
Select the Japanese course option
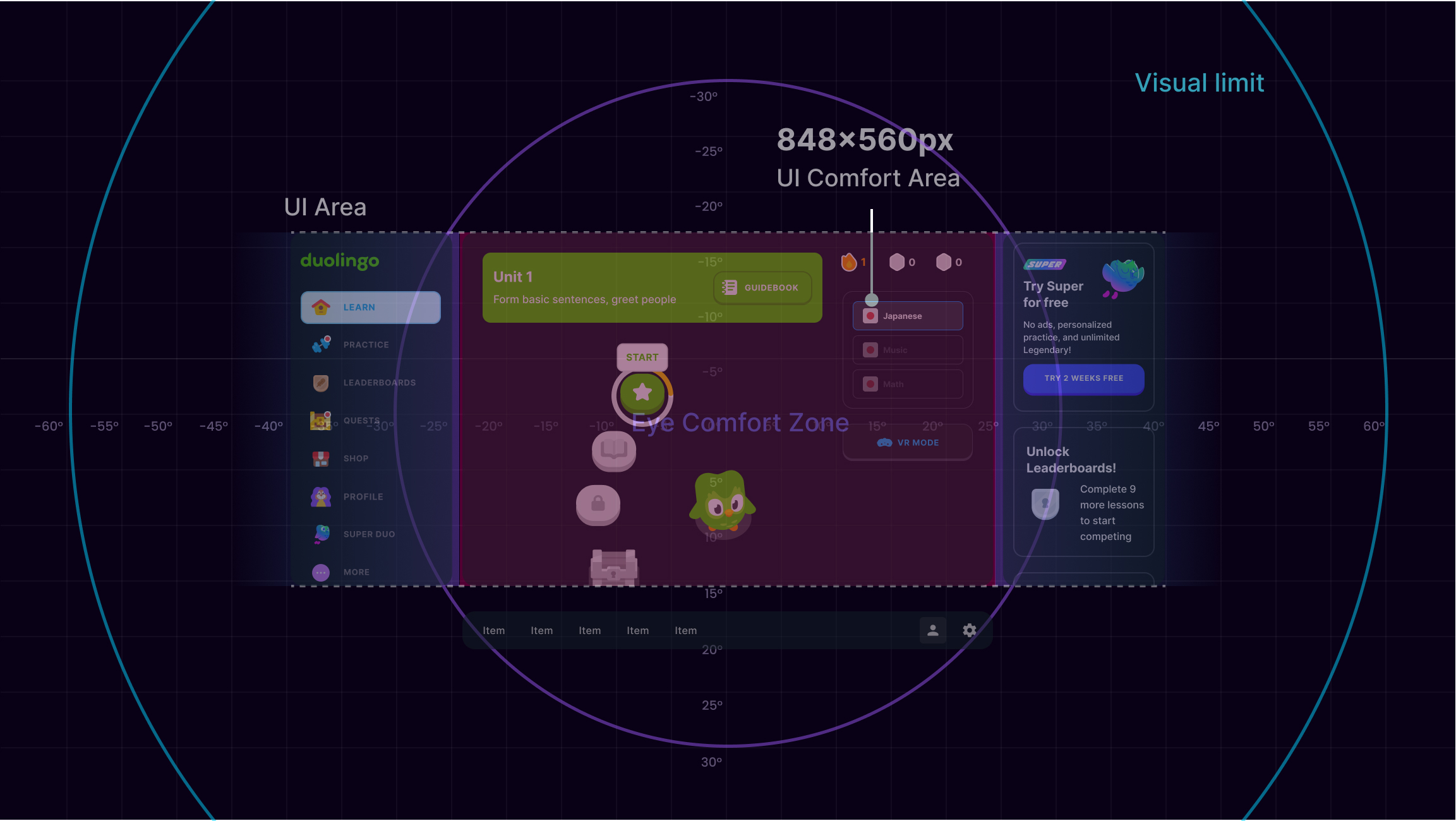[908, 316]
